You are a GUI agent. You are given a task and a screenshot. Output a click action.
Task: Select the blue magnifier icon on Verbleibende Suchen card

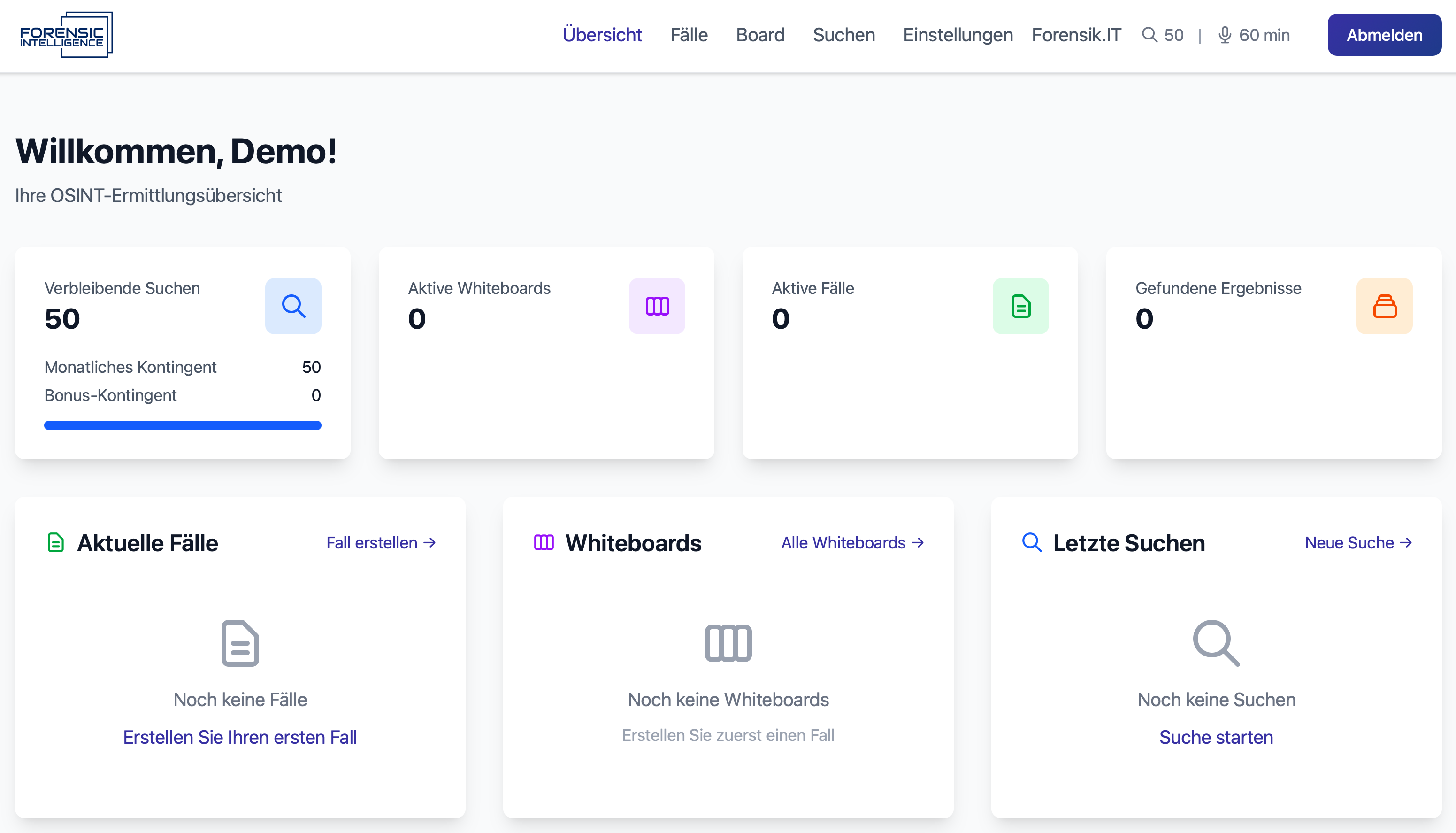(x=293, y=306)
